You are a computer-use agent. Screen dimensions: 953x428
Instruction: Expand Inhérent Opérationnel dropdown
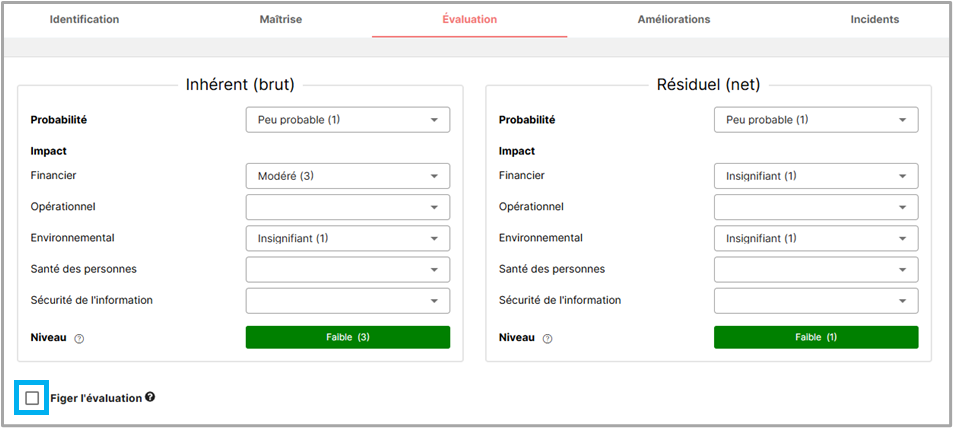click(x=347, y=207)
